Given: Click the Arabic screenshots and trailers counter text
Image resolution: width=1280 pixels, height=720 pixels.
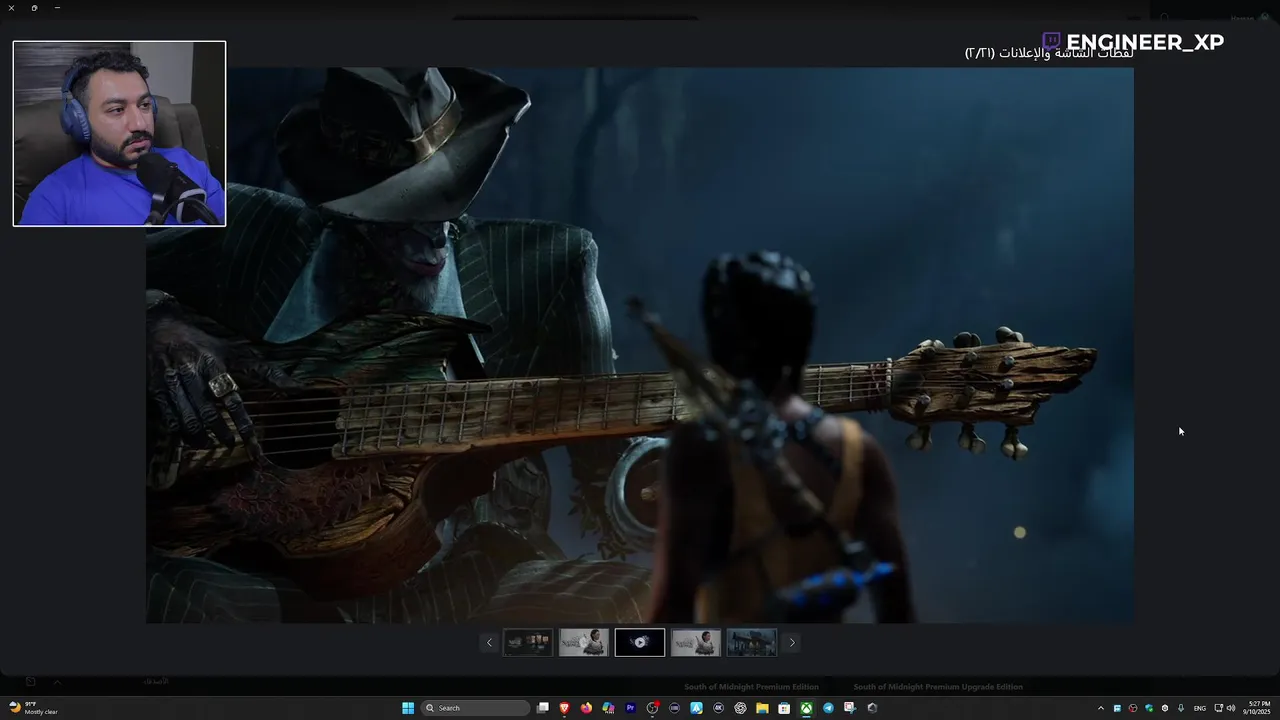Looking at the screenshot, I should 1049,53.
